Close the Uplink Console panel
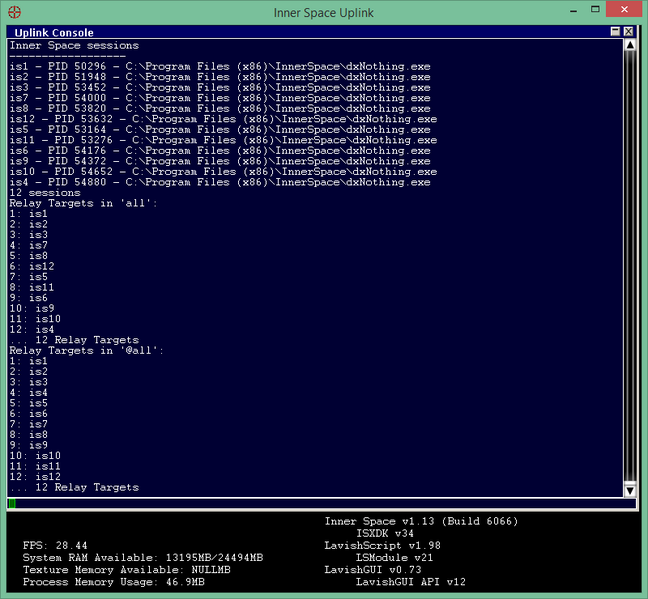Screen dimensions: 648x599 point(629,31)
